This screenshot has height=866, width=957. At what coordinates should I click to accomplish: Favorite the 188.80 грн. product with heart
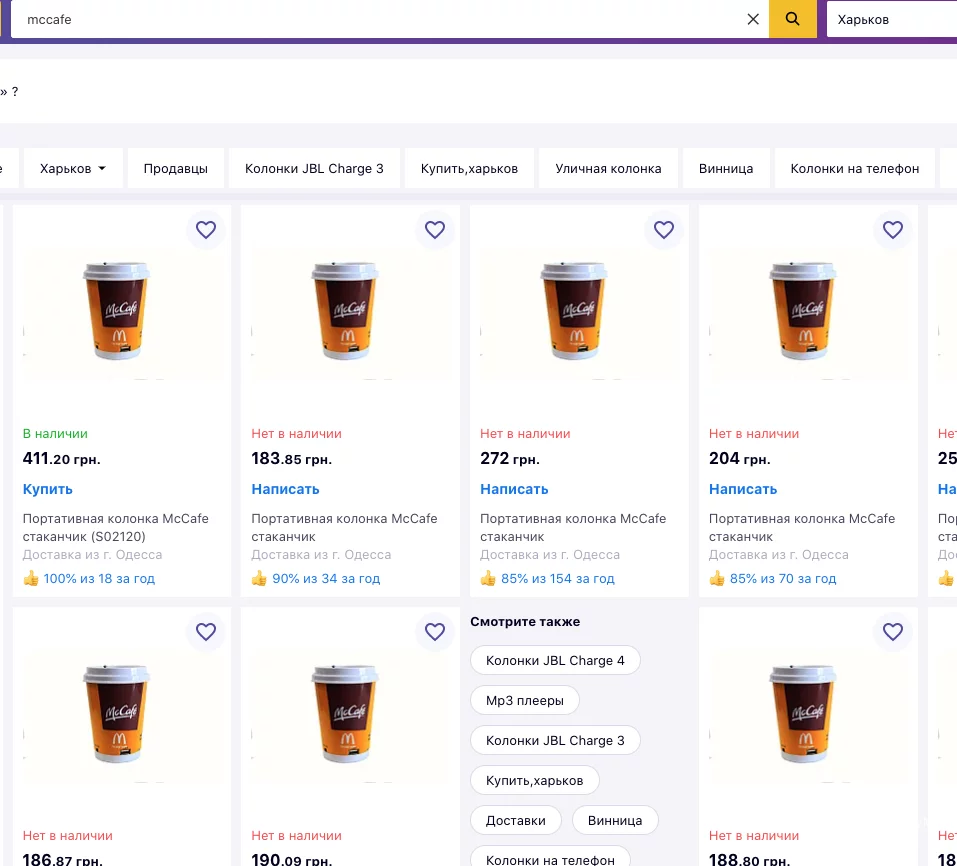pyautogui.click(x=892, y=632)
